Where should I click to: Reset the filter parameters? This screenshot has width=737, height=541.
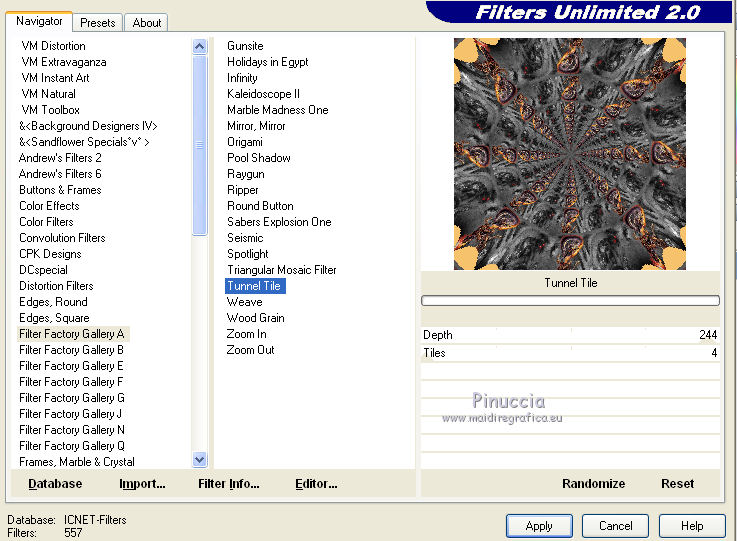pyautogui.click(x=677, y=484)
